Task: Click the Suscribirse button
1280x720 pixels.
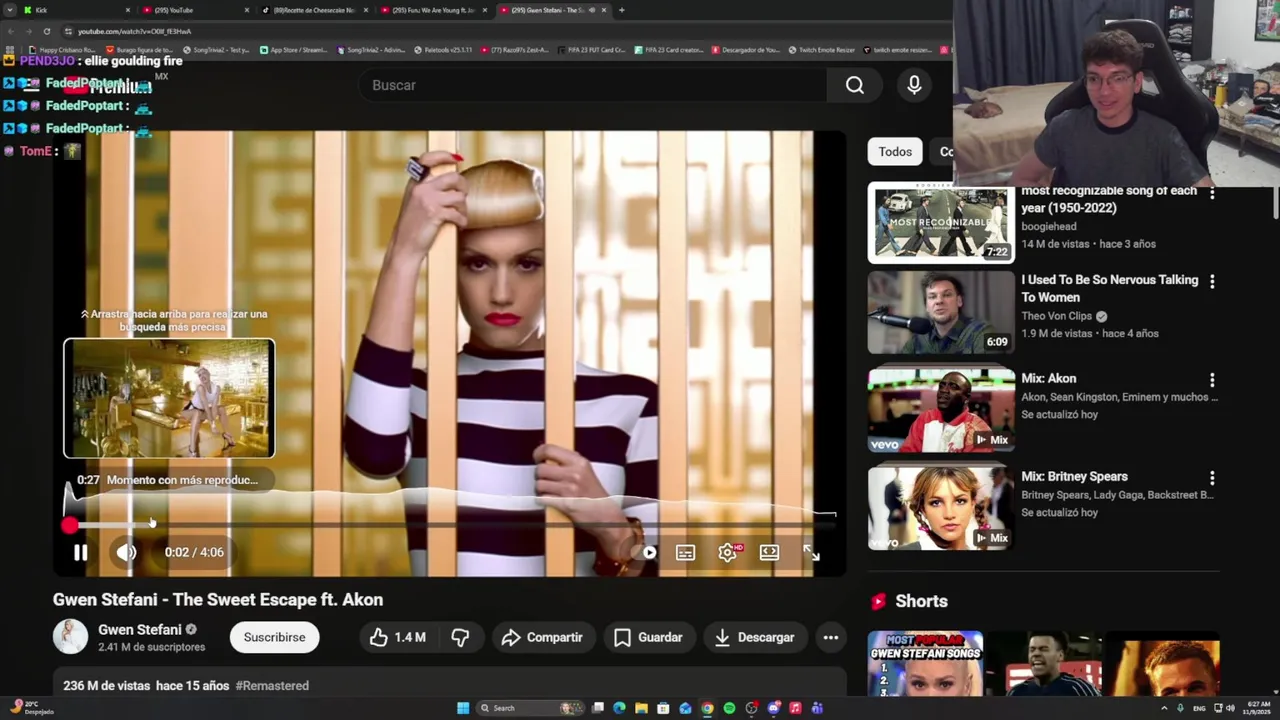Action: tap(274, 637)
